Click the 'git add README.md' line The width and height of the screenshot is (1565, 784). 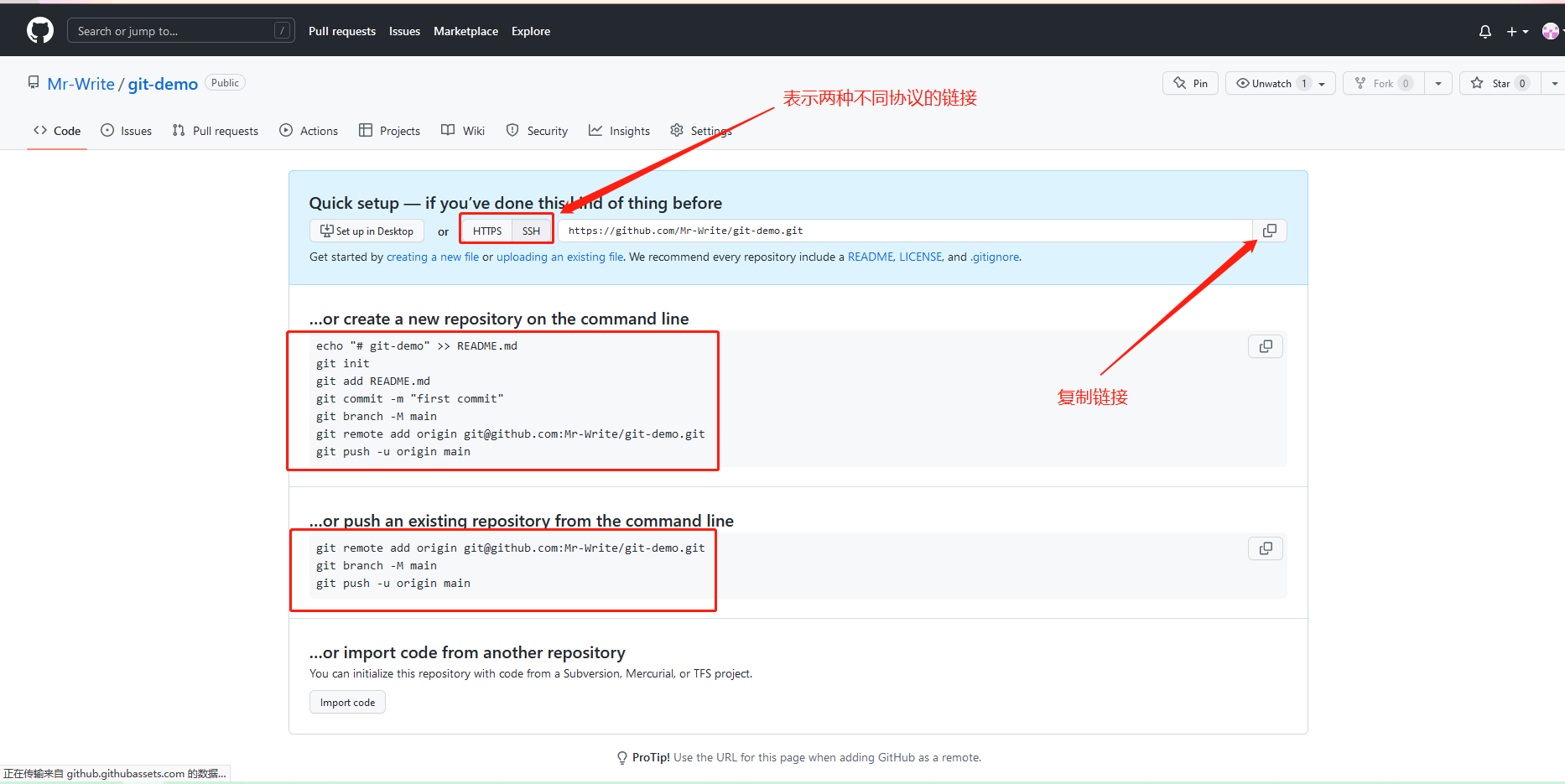pos(373,381)
